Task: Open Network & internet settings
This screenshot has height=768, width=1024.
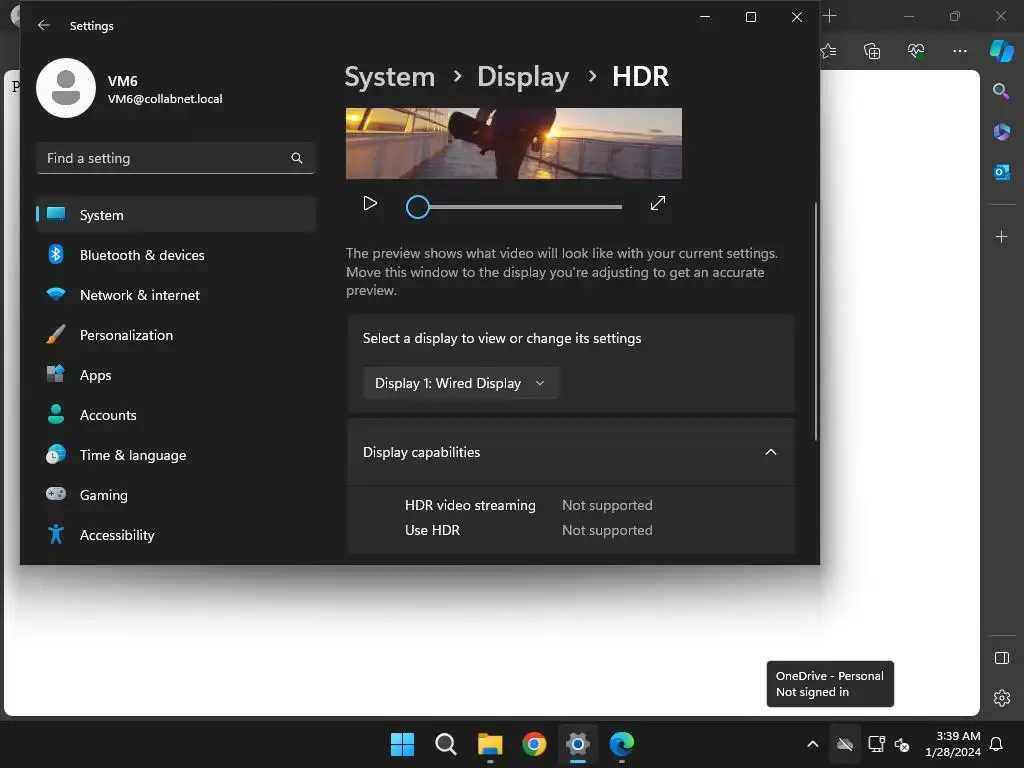Action: (176, 295)
